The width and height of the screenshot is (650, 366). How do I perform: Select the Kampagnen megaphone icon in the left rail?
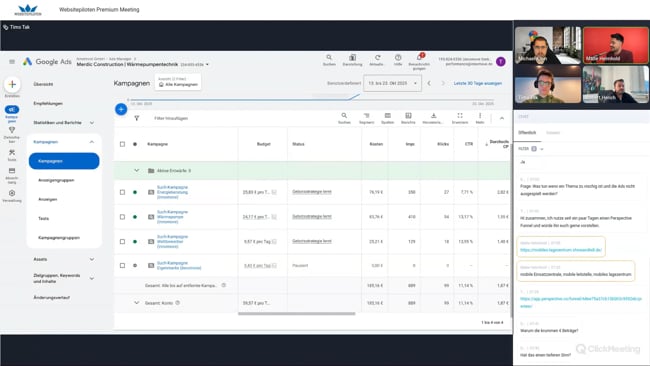tap(12, 109)
